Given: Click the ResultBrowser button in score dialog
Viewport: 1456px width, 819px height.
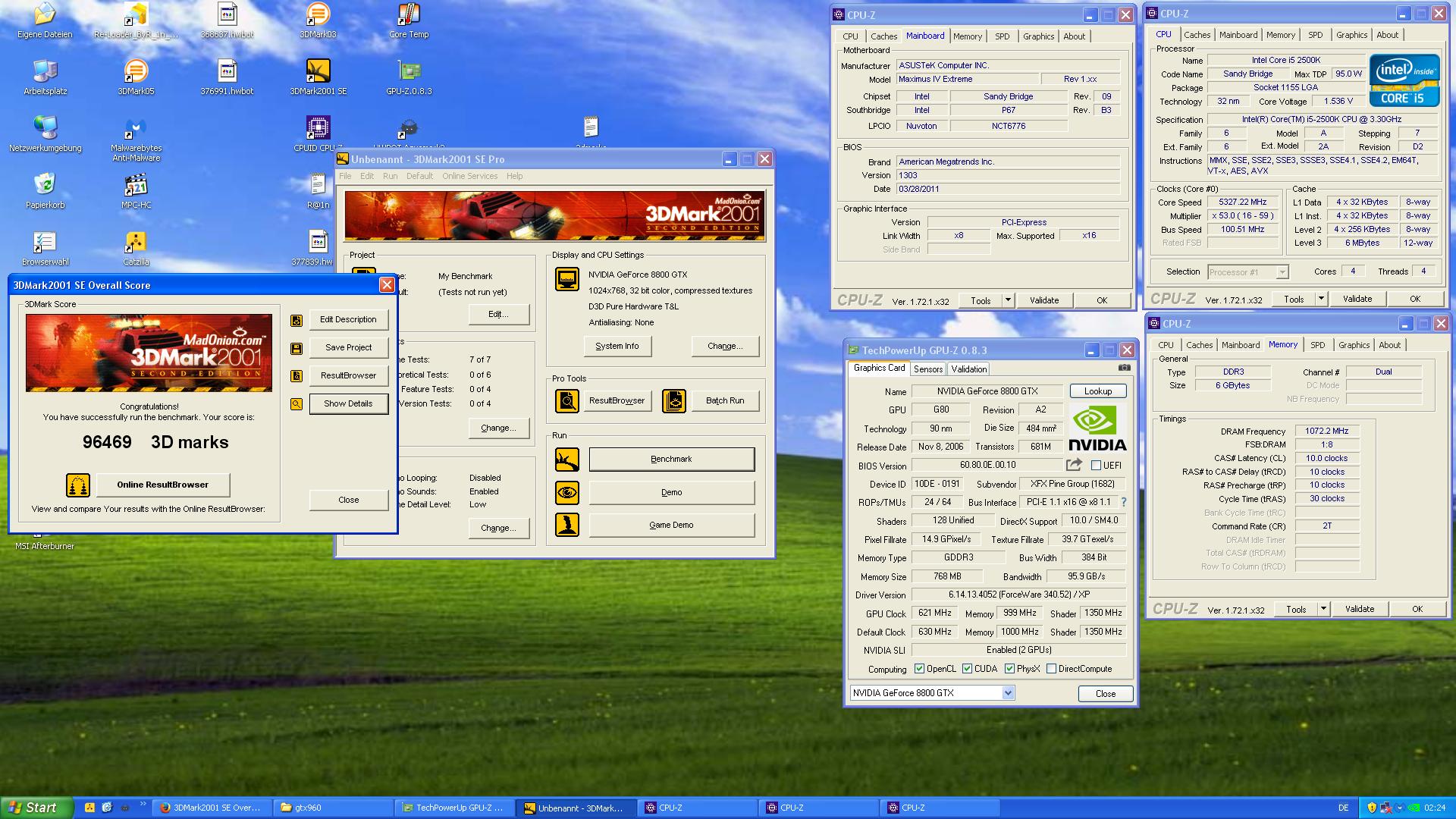Looking at the screenshot, I should pos(348,376).
